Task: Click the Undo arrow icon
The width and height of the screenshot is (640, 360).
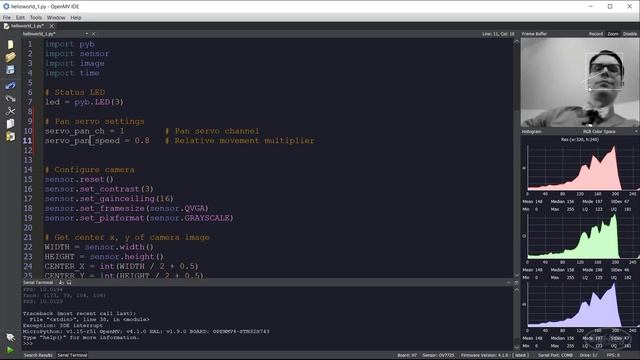Action: [x=10, y=86]
